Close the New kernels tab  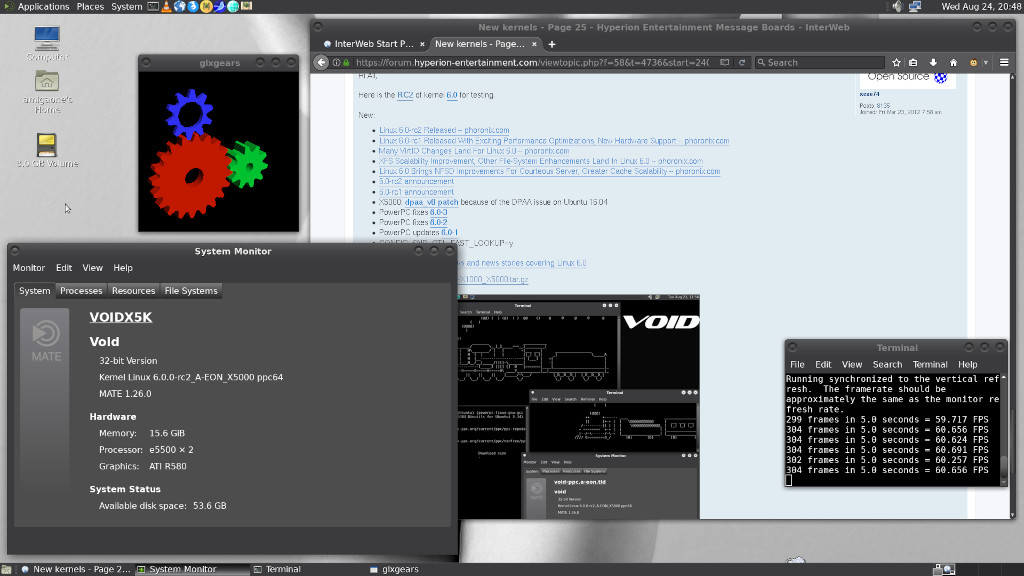pyautogui.click(x=534, y=44)
